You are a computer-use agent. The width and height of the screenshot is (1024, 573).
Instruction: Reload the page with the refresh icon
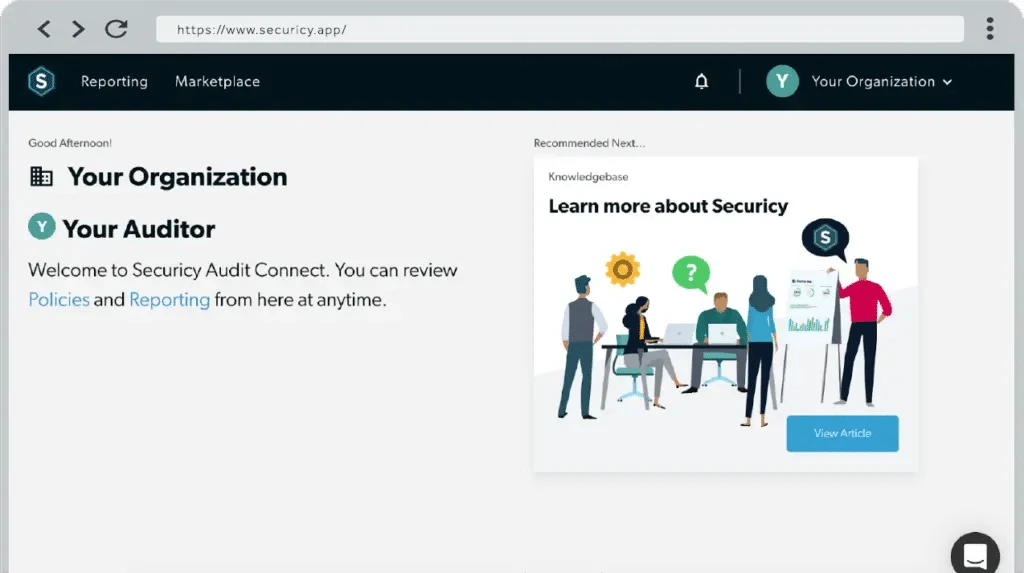[x=116, y=29]
